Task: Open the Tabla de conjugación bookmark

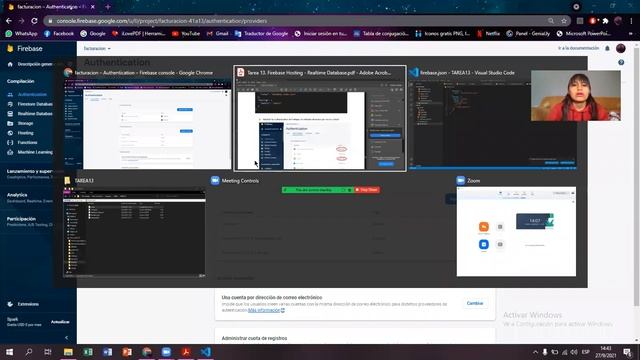Action: point(381,33)
